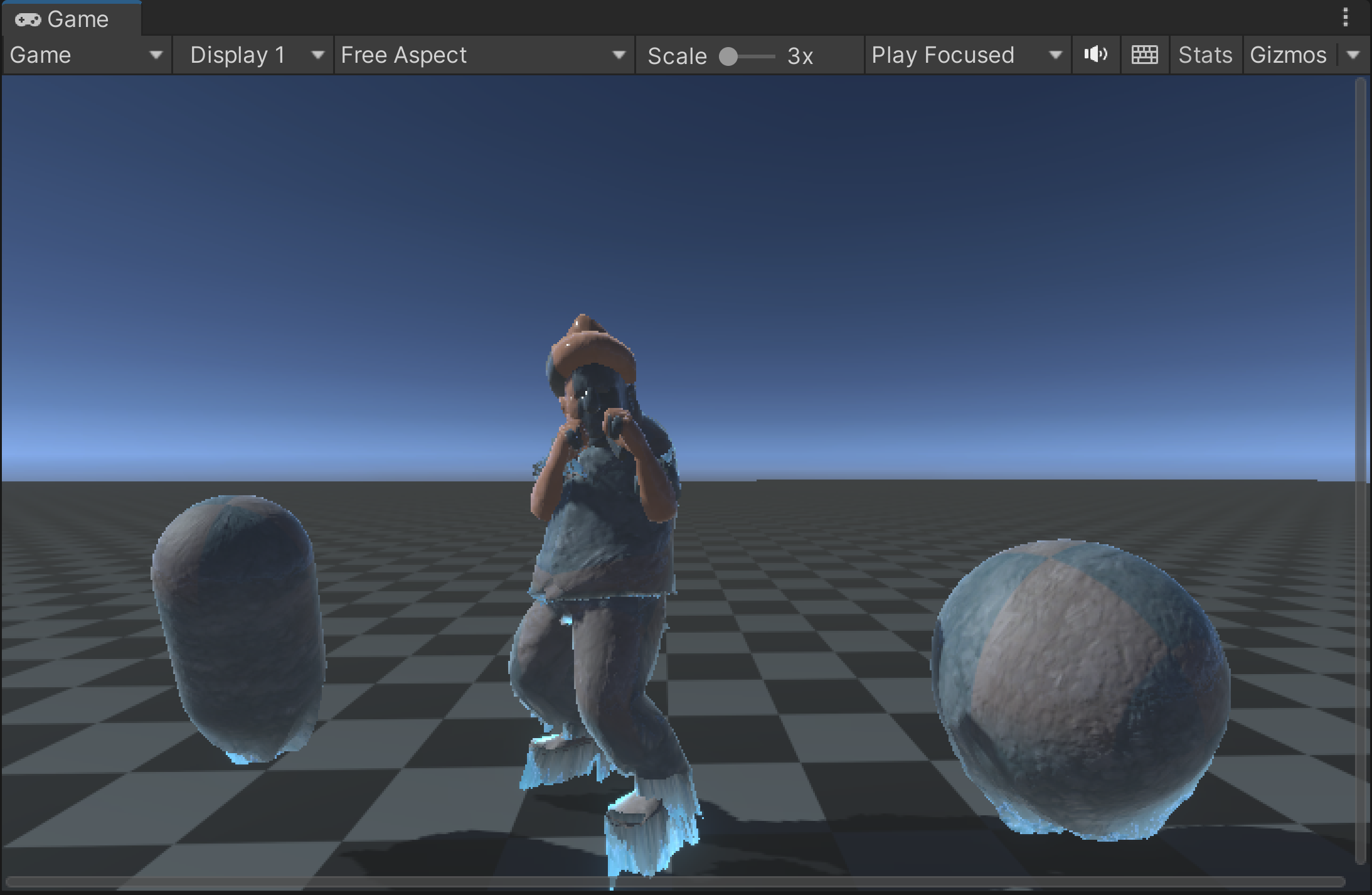Image resolution: width=1372 pixels, height=895 pixels.
Task: Click the vertical scrollbar of the game view
Action: pyautogui.click(x=1360, y=471)
